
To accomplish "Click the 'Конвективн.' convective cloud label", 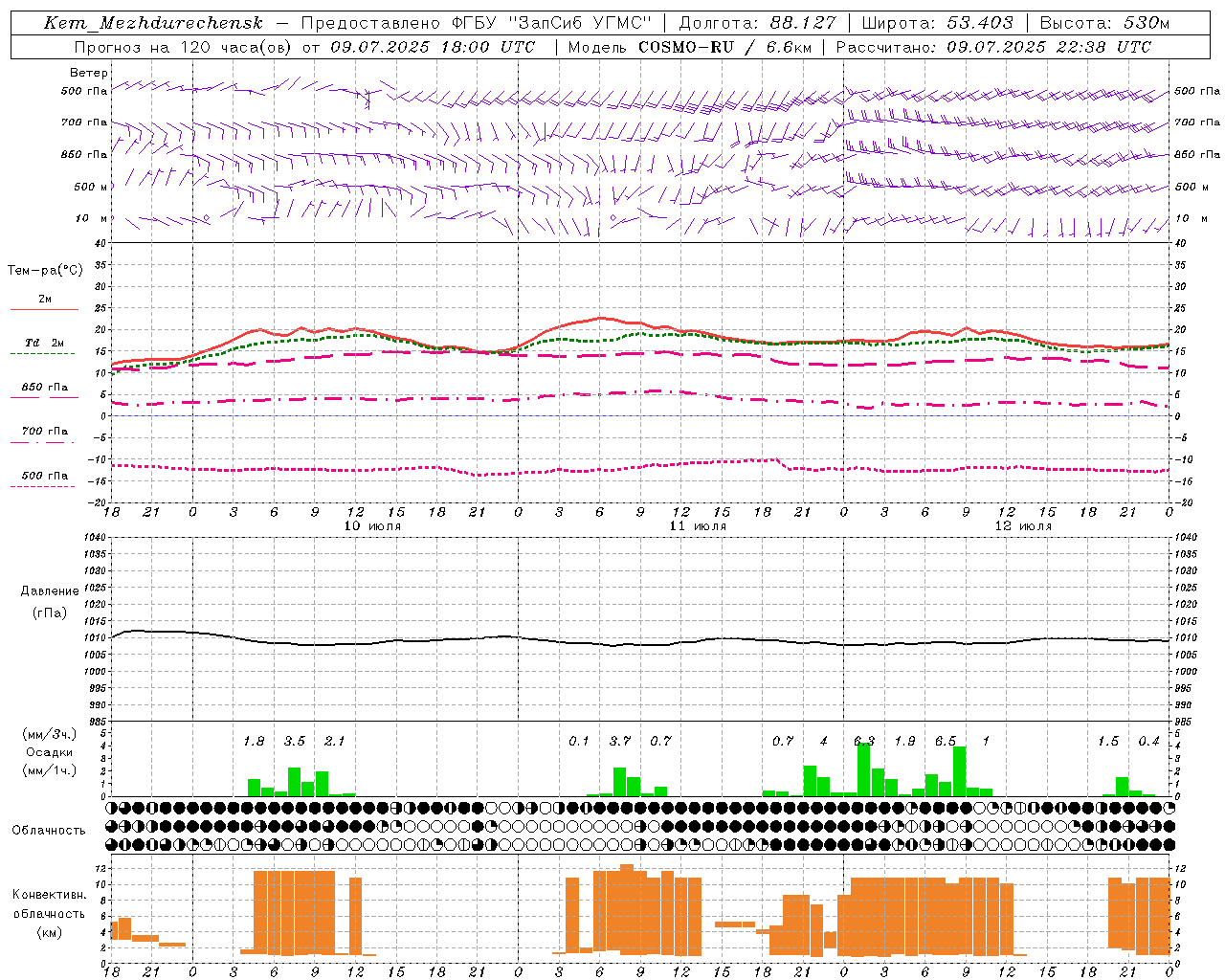I will (x=50, y=894).
